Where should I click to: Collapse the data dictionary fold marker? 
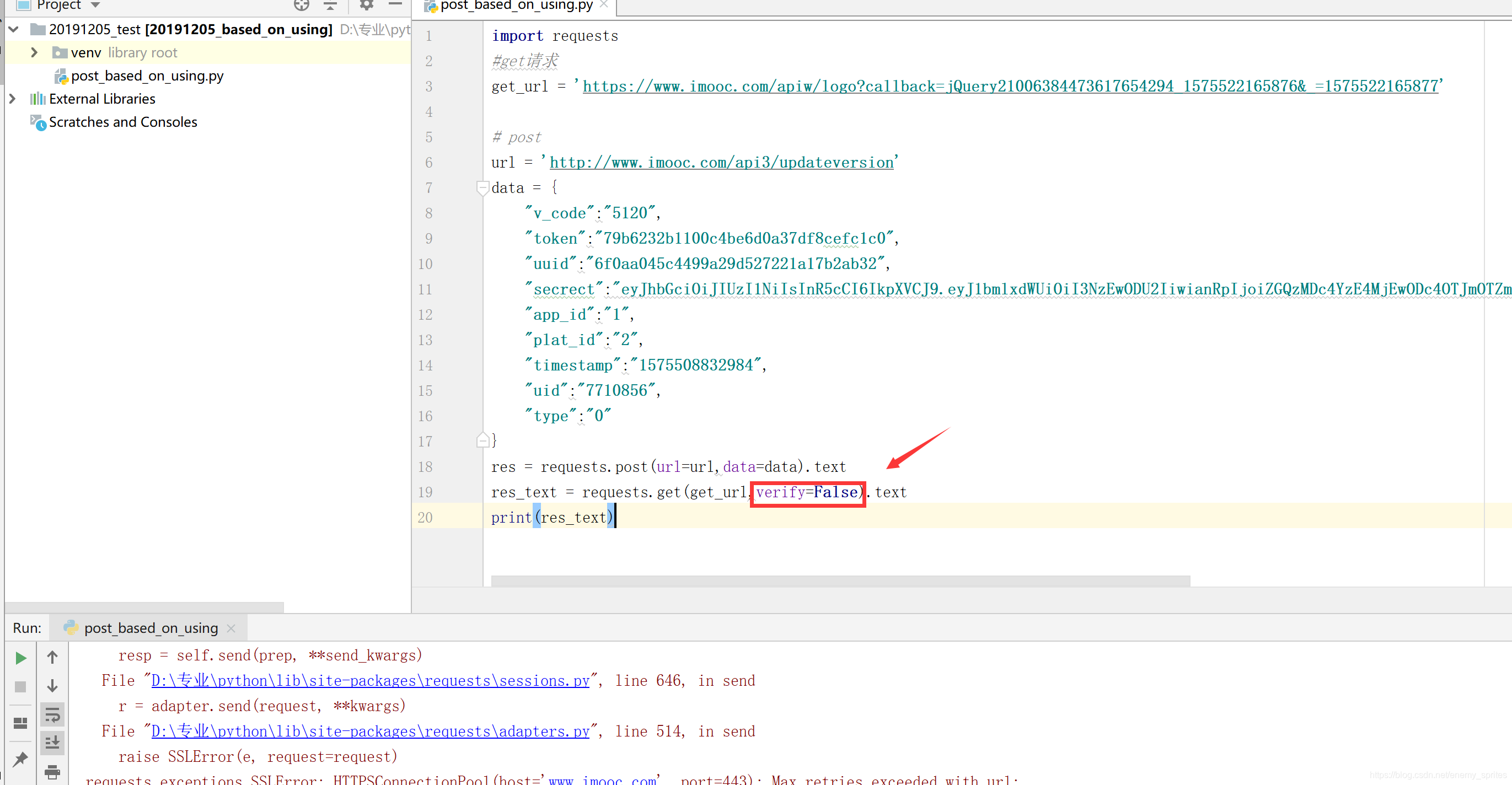[x=482, y=188]
